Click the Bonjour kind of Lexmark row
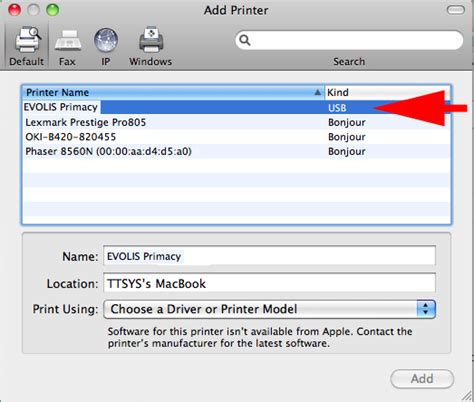 (x=347, y=122)
